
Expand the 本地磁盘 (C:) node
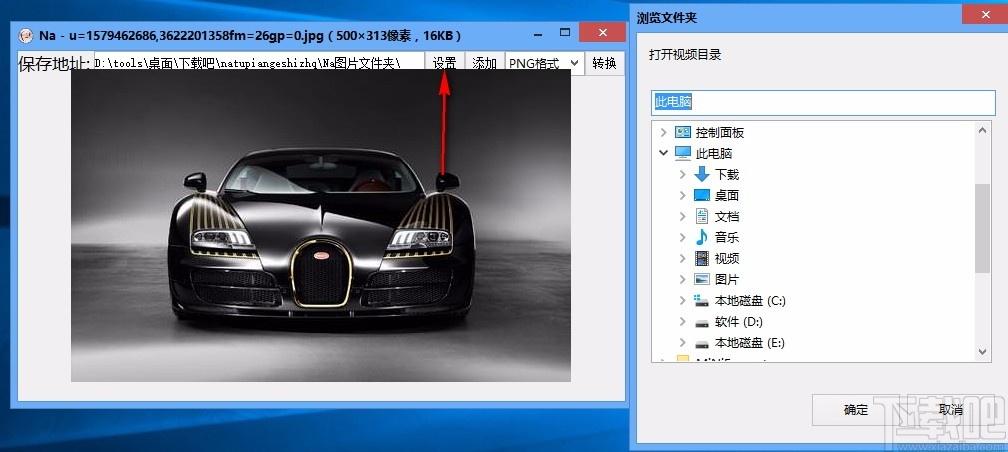[683, 300]
